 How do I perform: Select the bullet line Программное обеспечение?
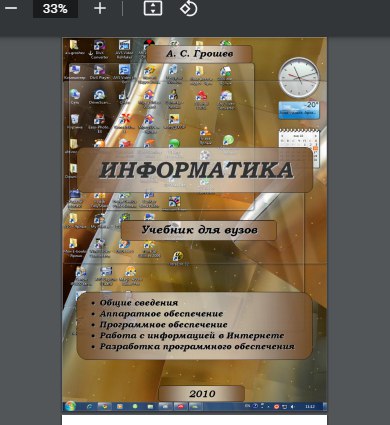(164, 325)
